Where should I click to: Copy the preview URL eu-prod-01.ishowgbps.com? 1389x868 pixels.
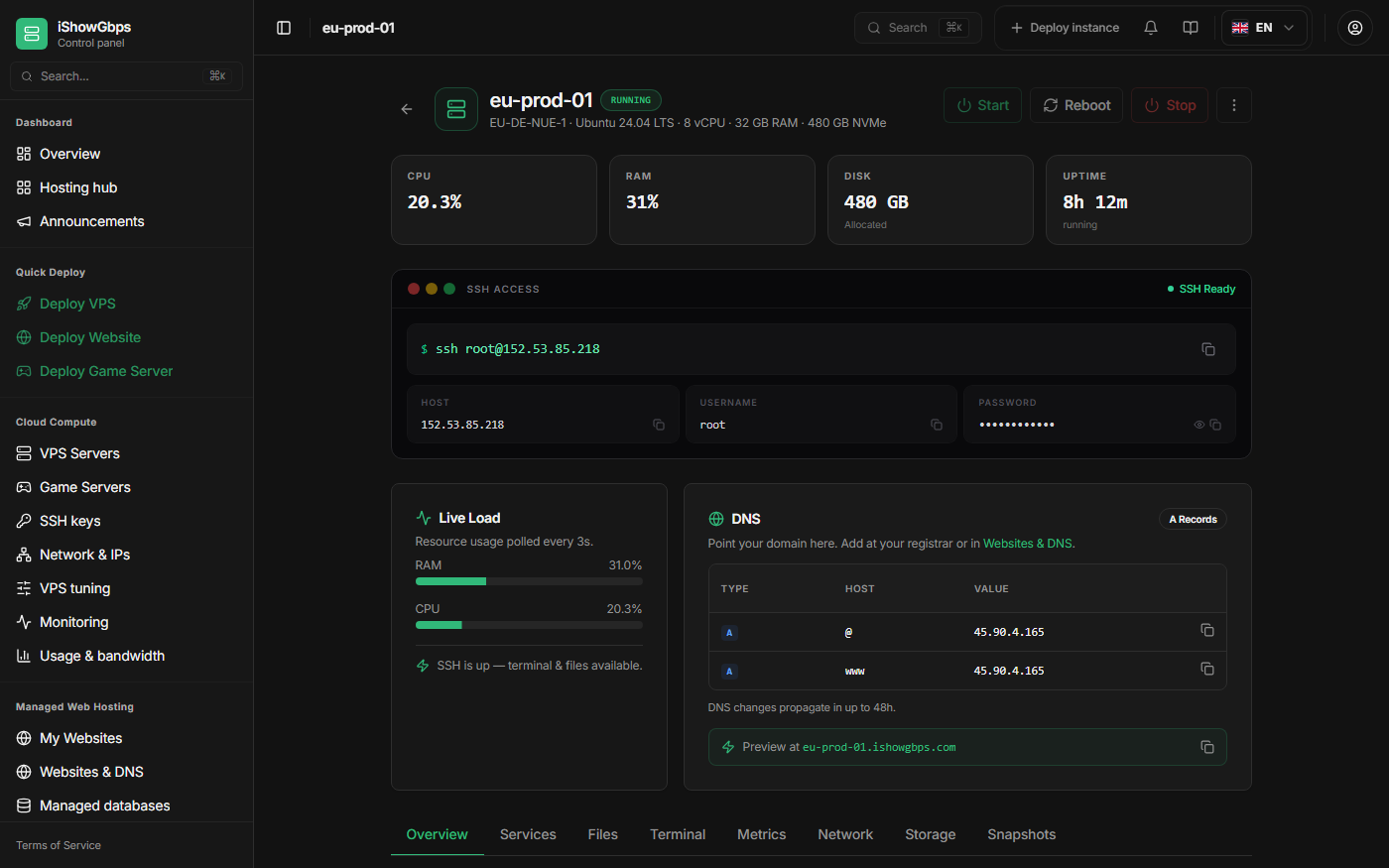(x=1207, y=747)
